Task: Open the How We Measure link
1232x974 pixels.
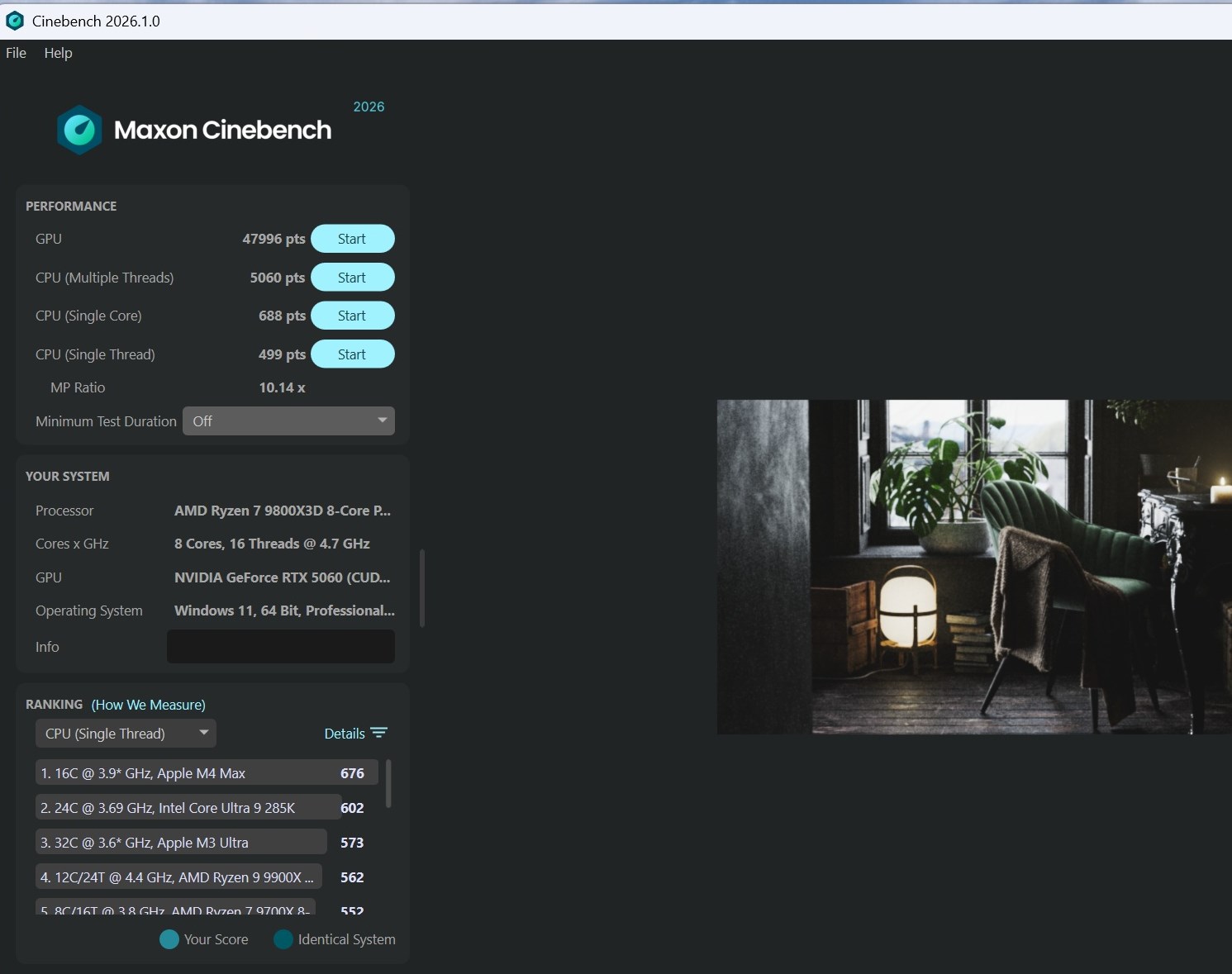Action: click(149, 705)
